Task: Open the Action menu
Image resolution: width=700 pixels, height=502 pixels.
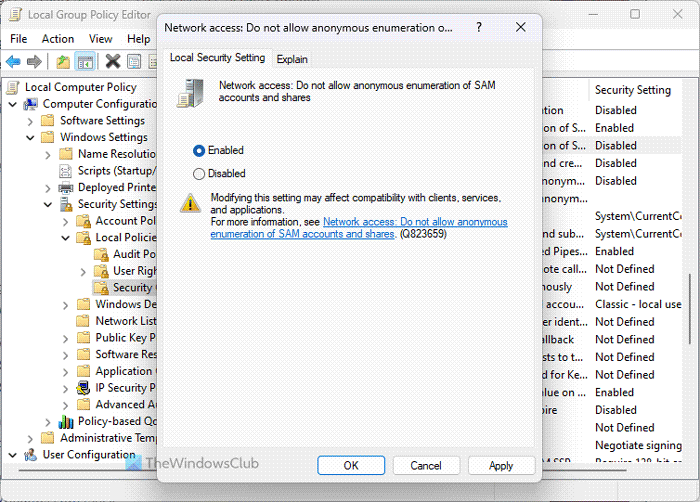Action: point(58,39)
